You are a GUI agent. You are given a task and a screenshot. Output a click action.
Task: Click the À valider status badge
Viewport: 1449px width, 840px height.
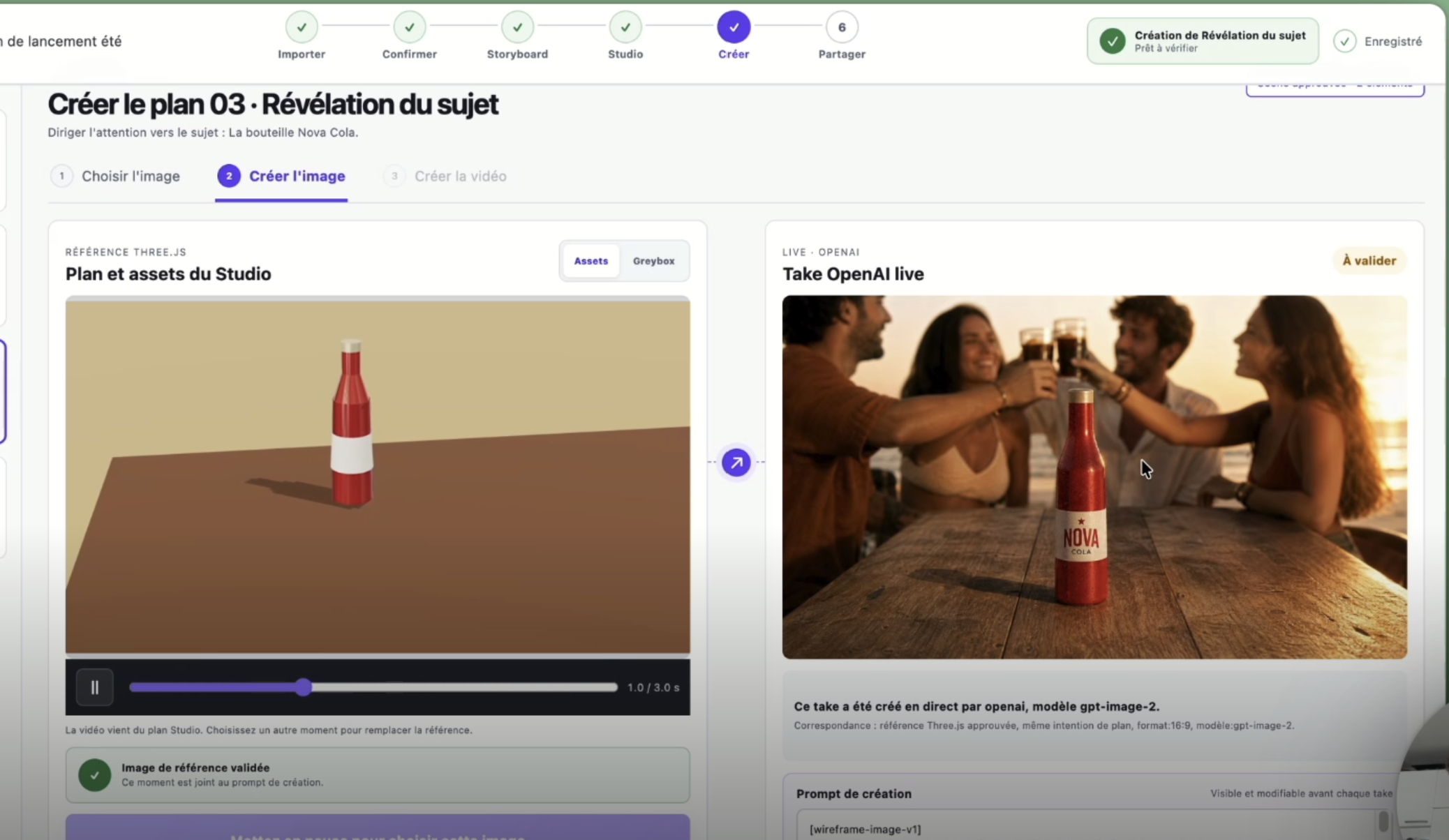point(1369,261)
